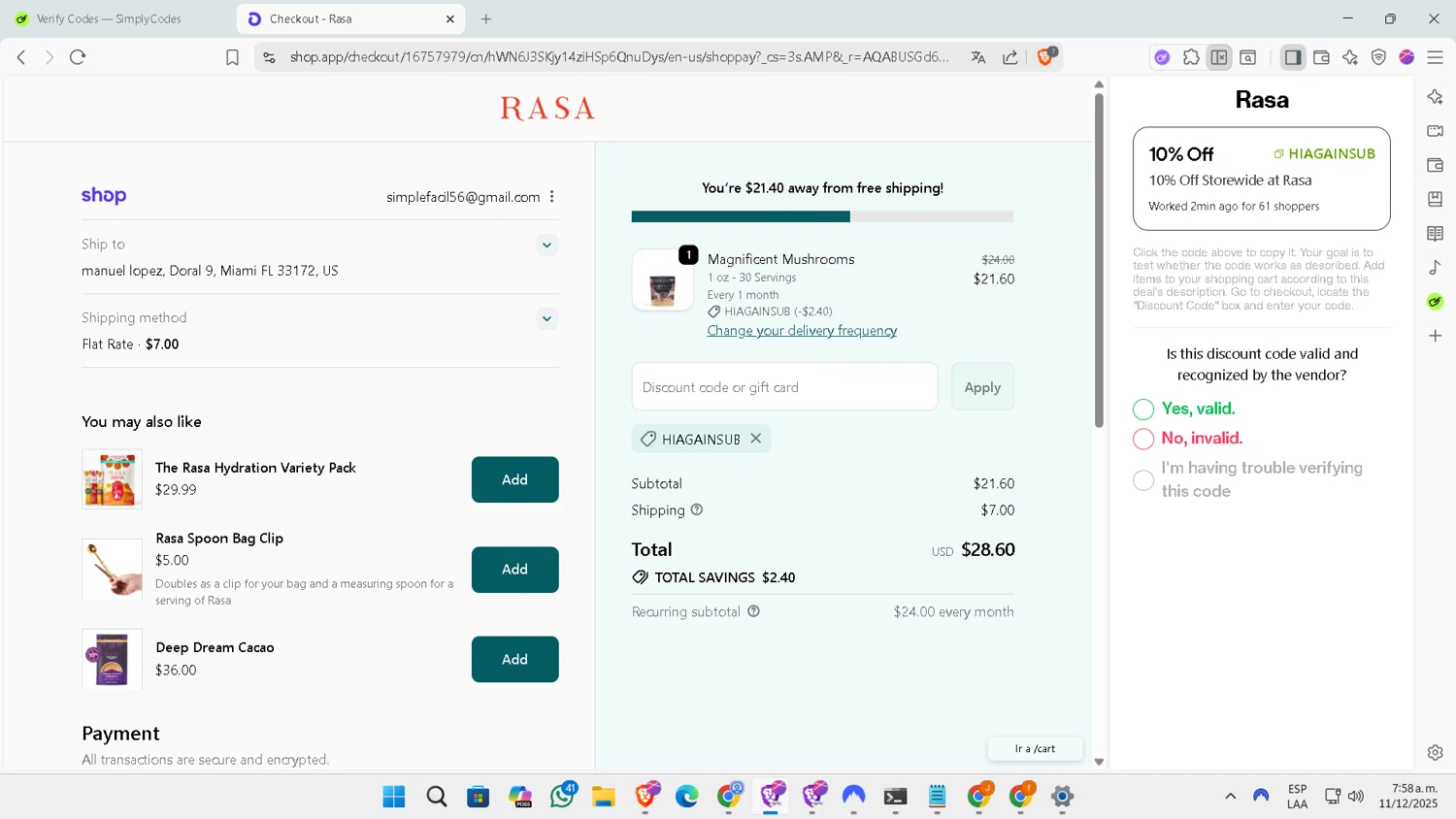Open Brave Wallet toolbar icon
The image size is (1456, 819).
1321,57
